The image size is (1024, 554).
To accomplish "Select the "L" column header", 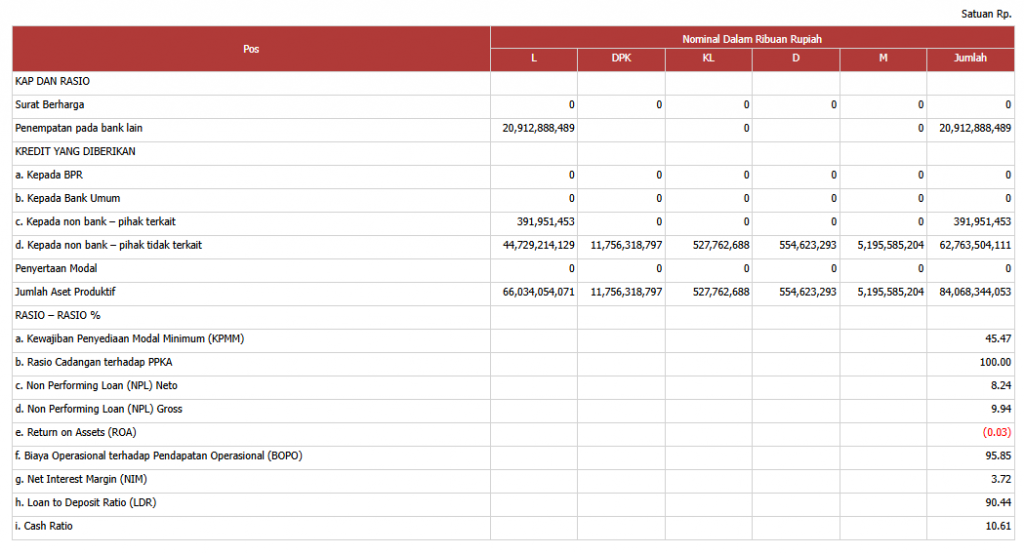I will pos(533,59).
